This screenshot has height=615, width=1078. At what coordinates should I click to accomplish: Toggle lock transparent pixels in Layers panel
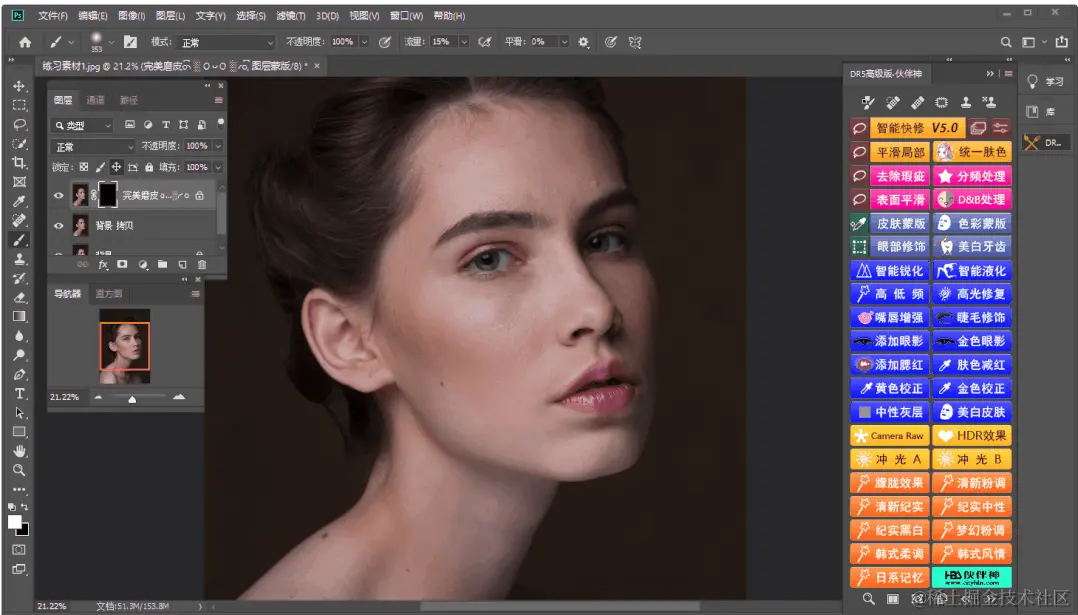click(84, 167)
